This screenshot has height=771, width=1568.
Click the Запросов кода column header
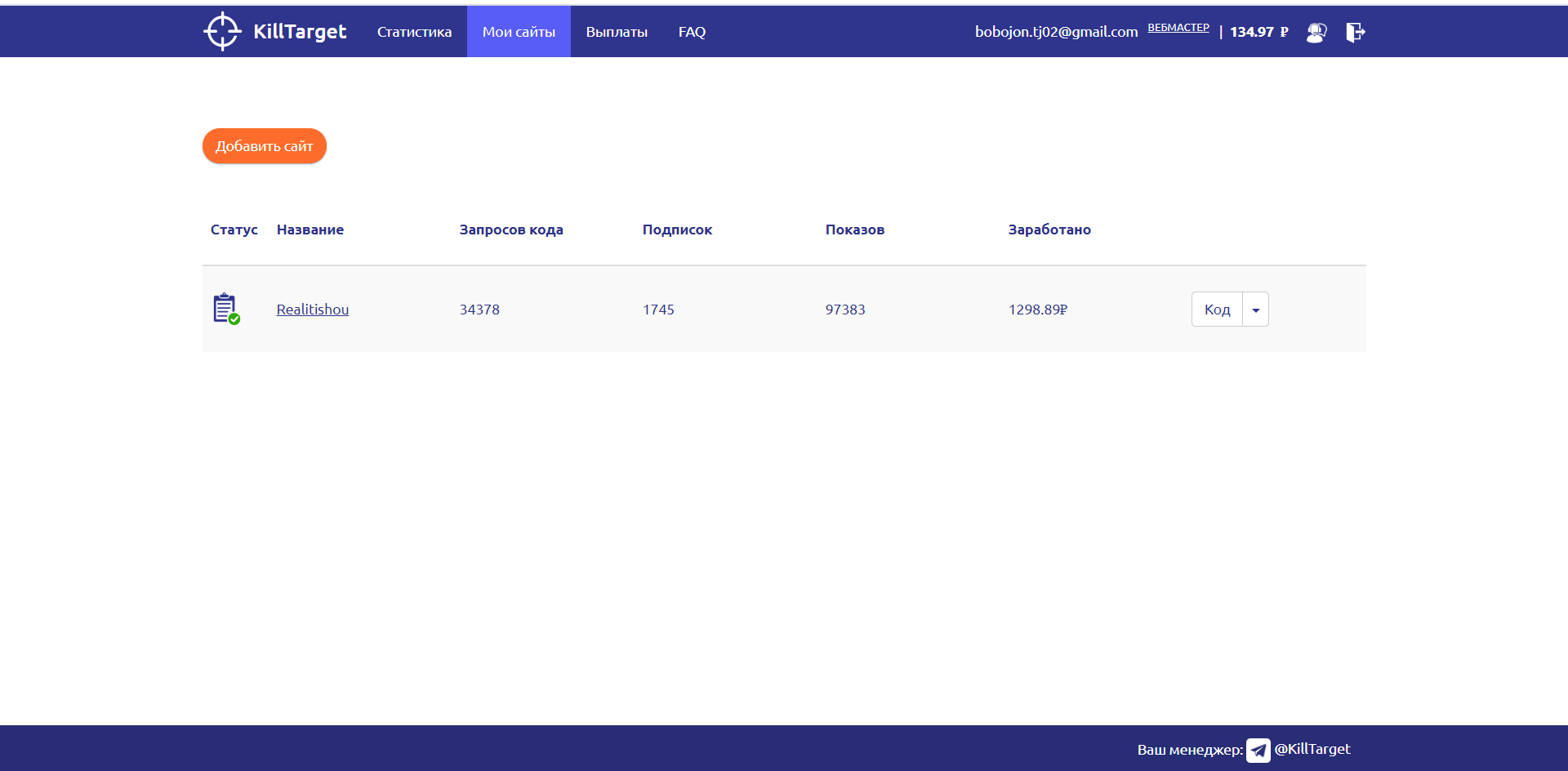[511, 230]
